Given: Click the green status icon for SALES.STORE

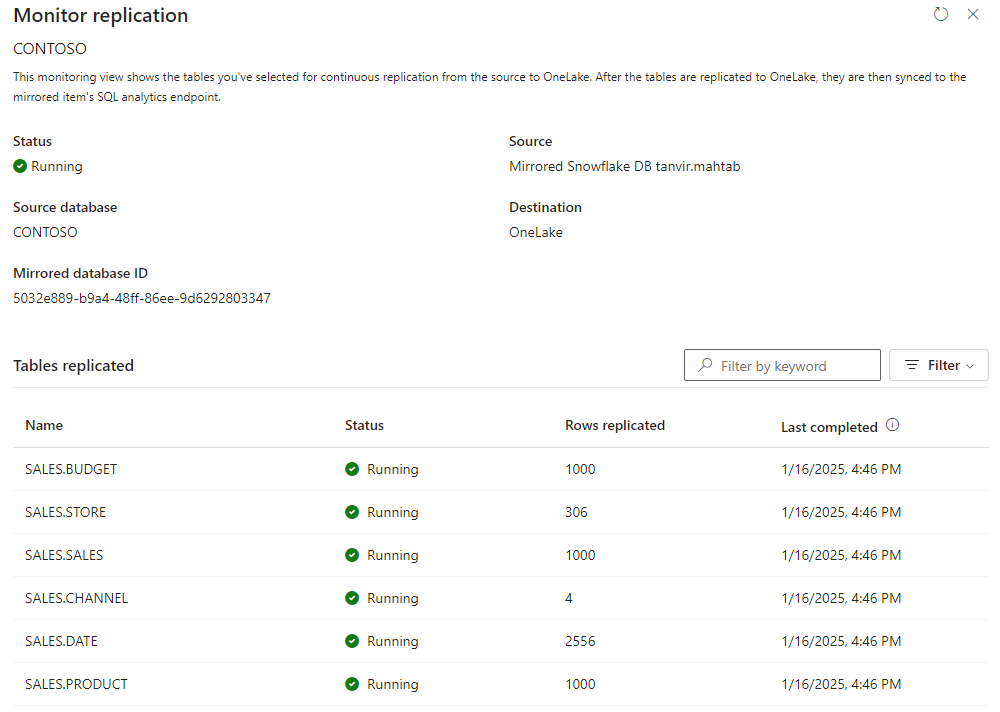Looking at the screenshot, I should pos(351,512).
